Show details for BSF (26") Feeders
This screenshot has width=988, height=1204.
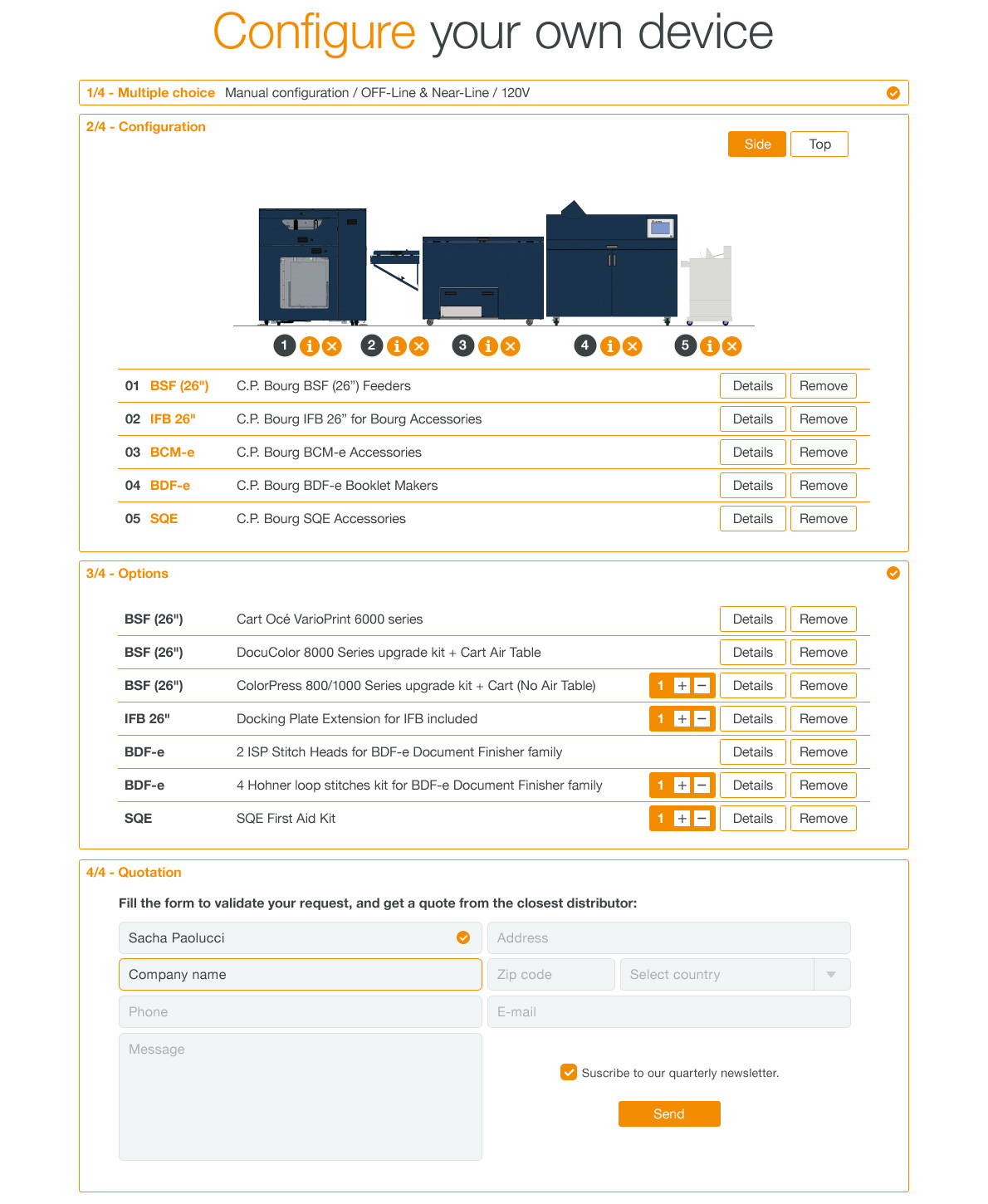coord(753,386)
